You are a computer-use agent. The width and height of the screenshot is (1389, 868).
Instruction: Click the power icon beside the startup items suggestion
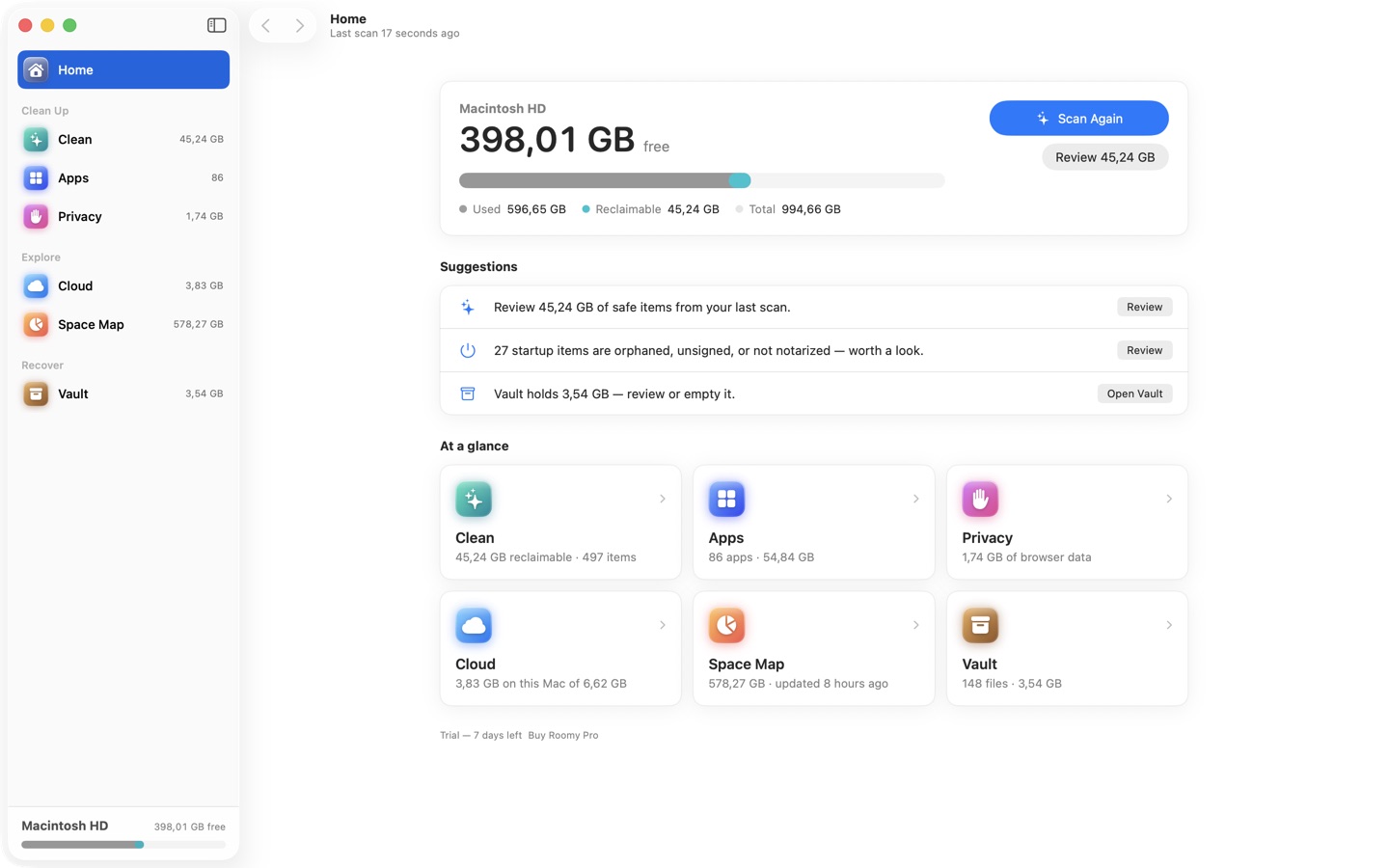pyautogui.click(x=468, y=350)
